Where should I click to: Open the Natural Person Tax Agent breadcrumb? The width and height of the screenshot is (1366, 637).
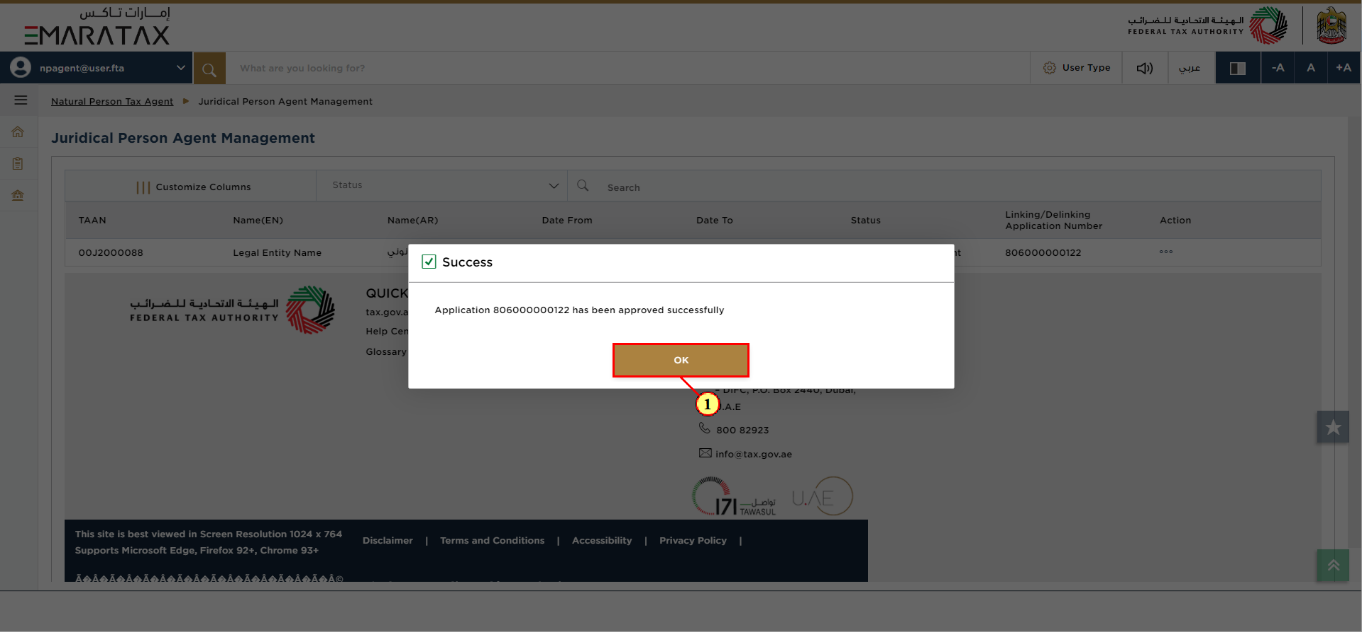coord(112,101)
